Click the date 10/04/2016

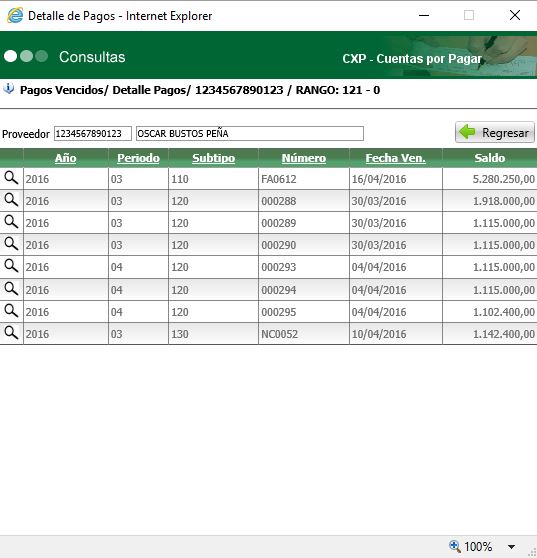pyautogui.click(x=379, y=334)
